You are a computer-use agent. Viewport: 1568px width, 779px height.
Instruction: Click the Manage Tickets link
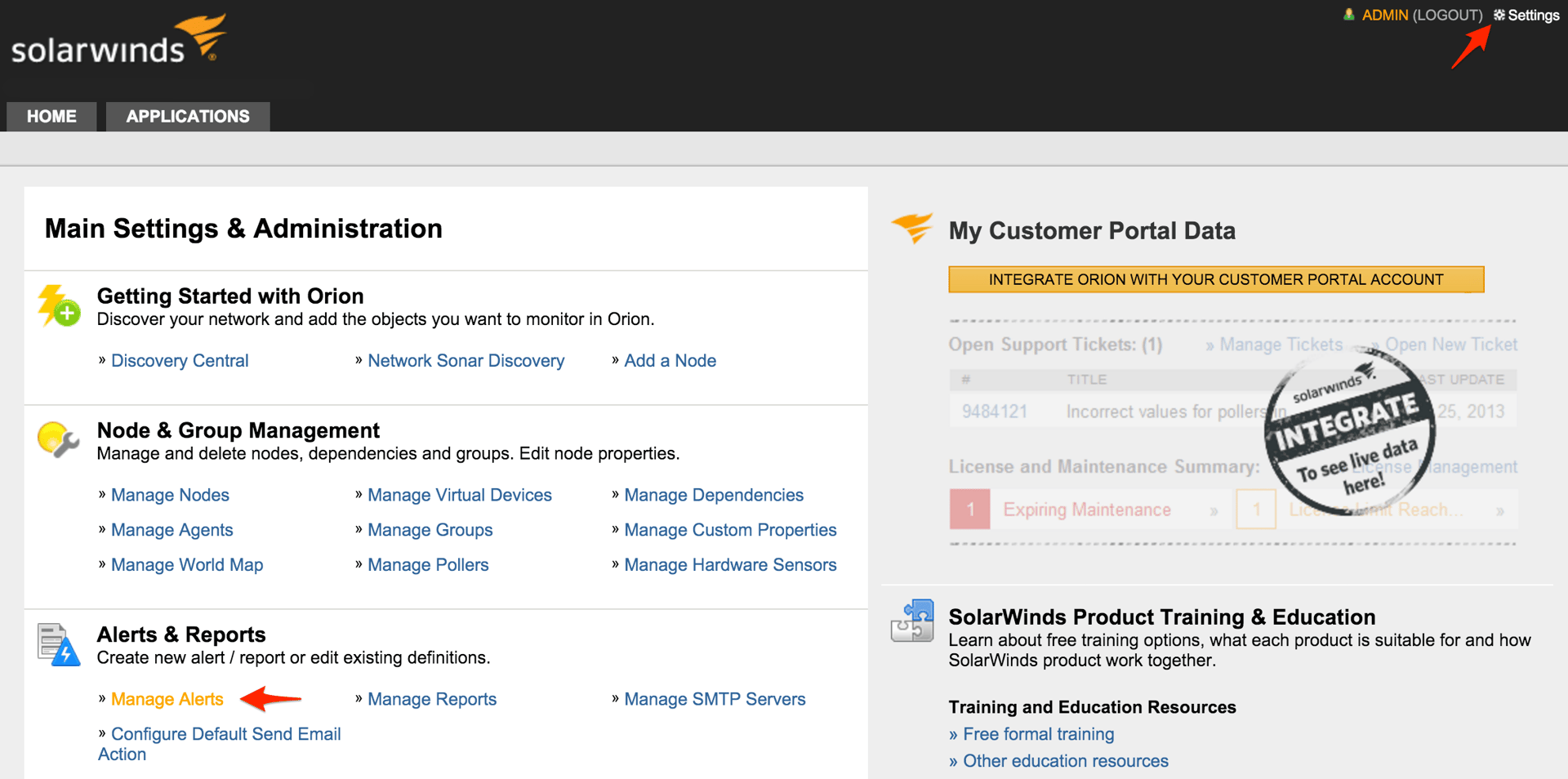point(1281,345)
